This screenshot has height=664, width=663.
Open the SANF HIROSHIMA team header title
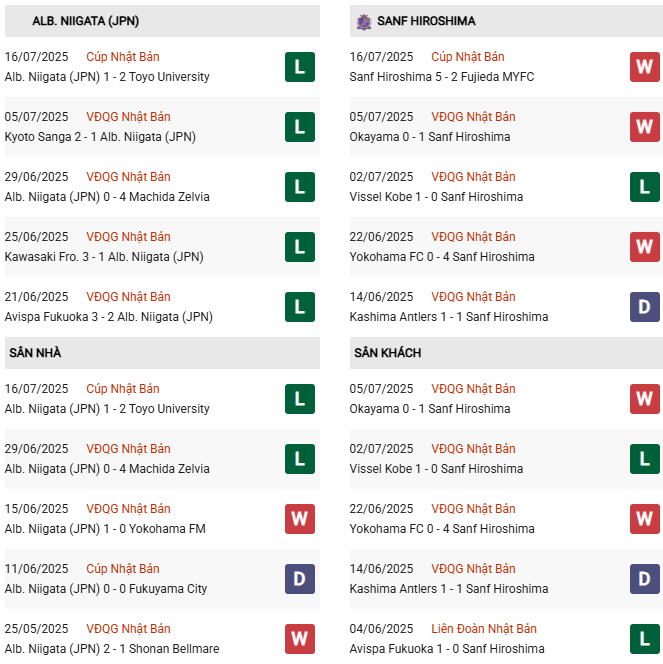426,21
